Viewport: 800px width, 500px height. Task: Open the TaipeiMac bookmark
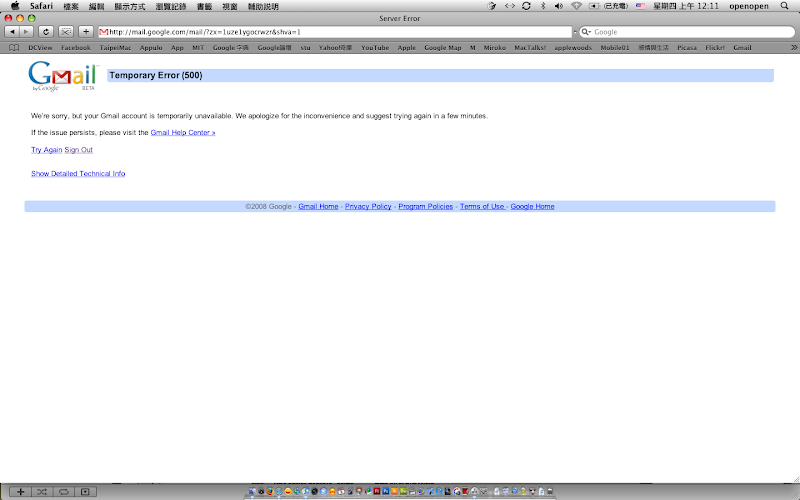tap(115, 47)
